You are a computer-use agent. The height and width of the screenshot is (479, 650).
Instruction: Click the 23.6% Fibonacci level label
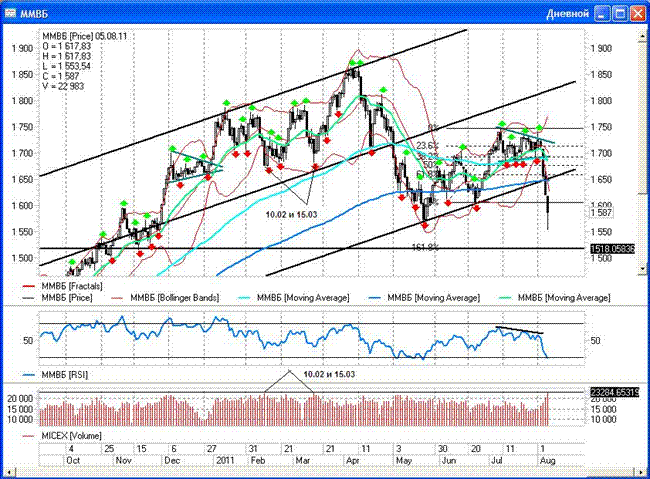pyautogui.click(x=427, y=146)
